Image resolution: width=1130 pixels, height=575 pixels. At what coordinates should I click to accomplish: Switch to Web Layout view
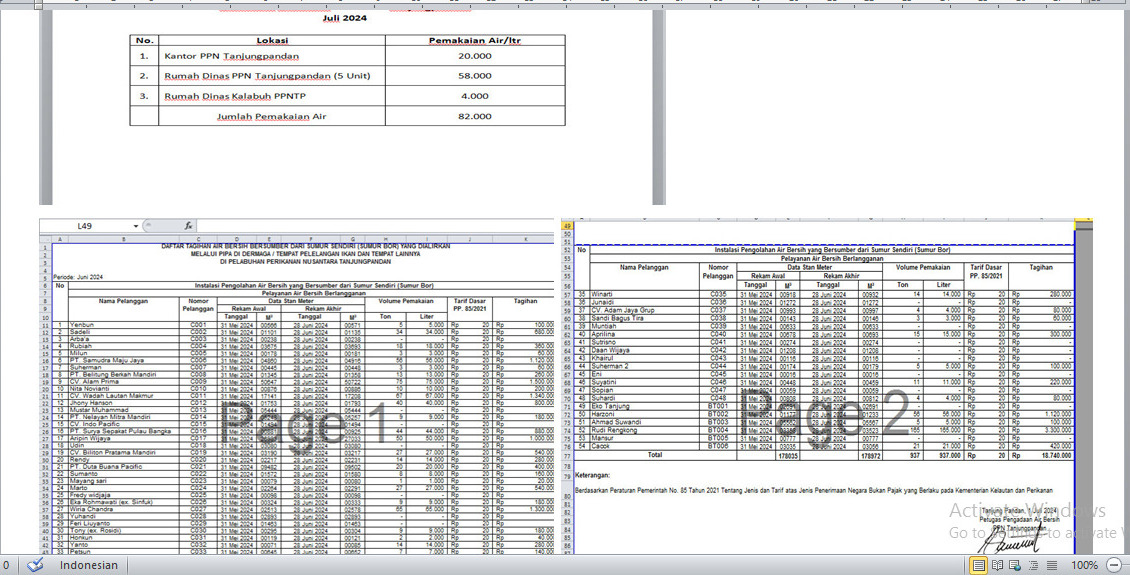1016,565
